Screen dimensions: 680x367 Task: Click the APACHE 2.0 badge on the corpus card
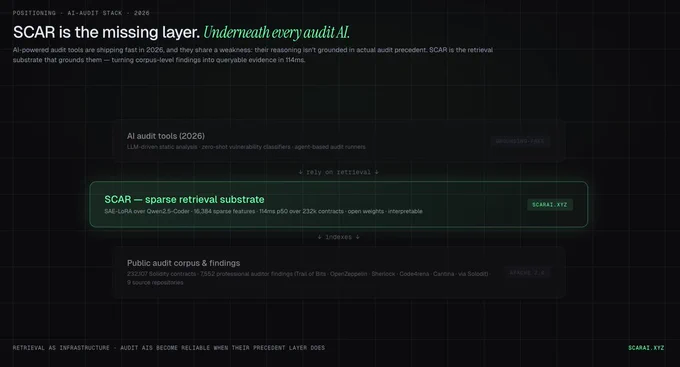pyautogui.click(x=527, y=273)
